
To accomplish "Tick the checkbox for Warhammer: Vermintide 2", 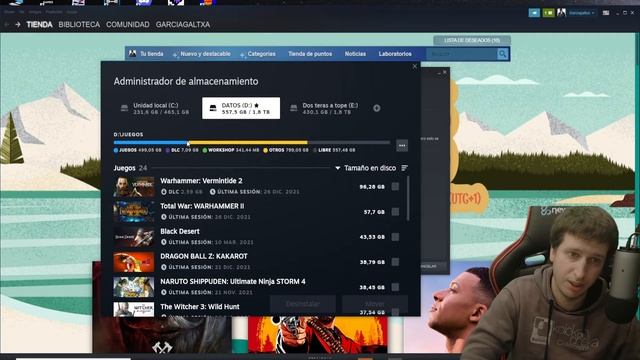I will 395,187.
